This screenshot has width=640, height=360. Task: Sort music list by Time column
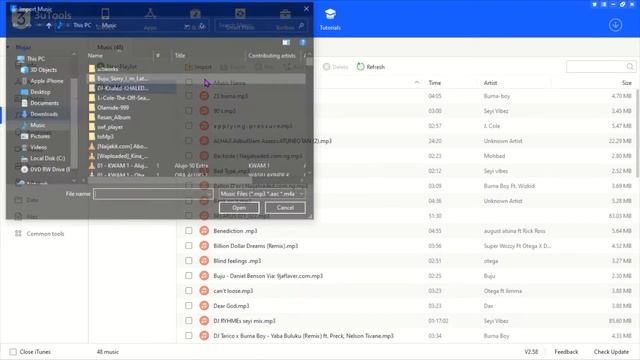[435, 83]
